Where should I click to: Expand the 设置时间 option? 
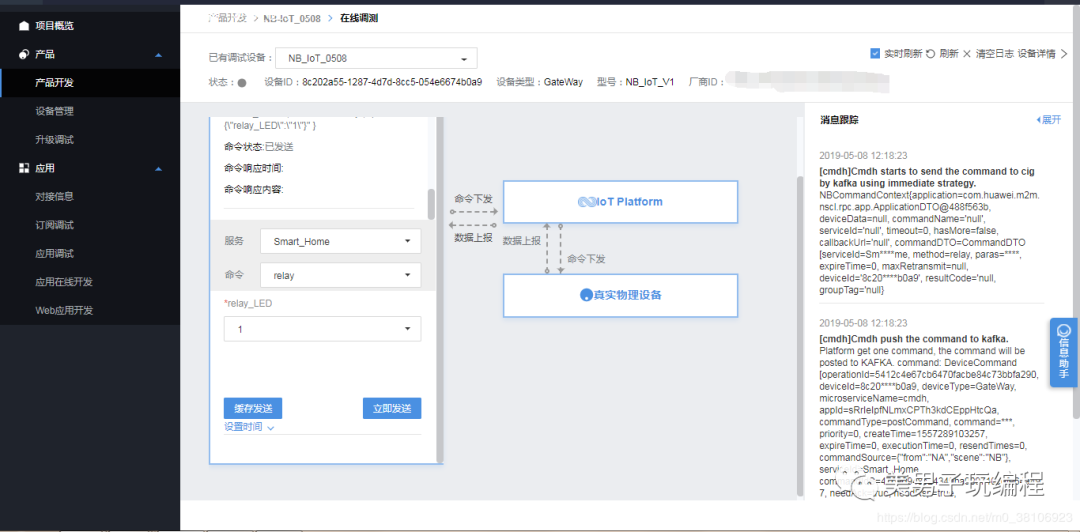pos(249,427)
